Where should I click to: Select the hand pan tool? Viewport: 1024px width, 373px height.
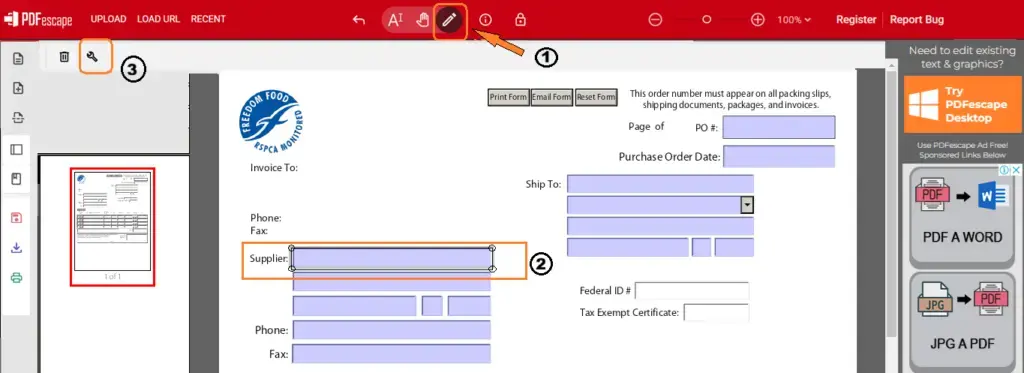pos(423,20)
